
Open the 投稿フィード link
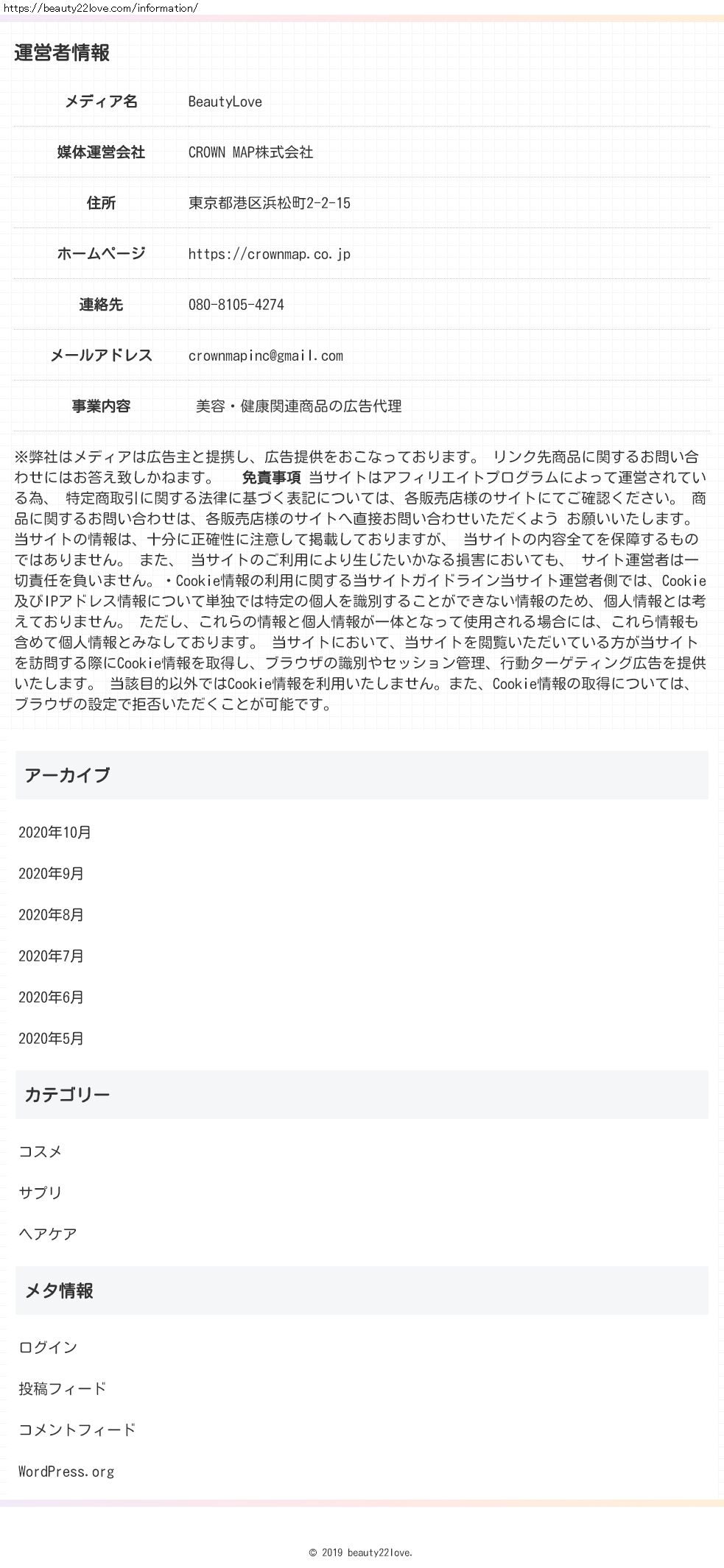tap(63, 1388)
